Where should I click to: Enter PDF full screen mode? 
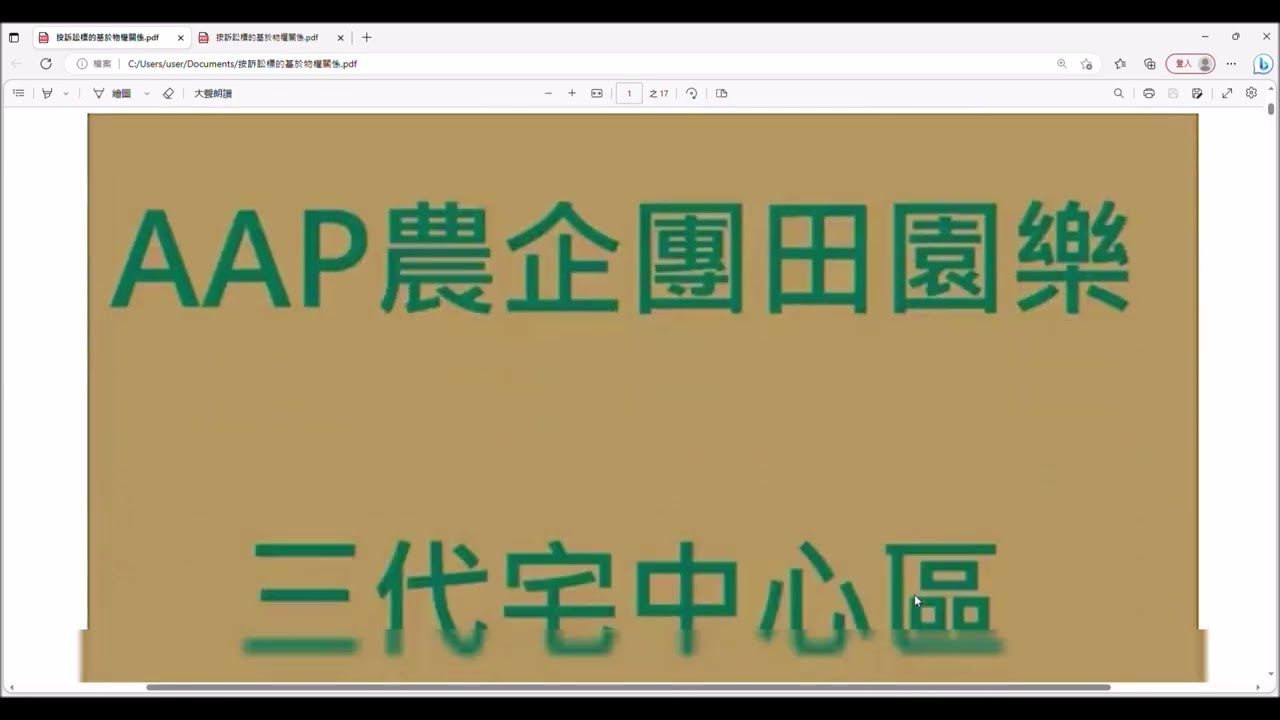(1227, 93)
